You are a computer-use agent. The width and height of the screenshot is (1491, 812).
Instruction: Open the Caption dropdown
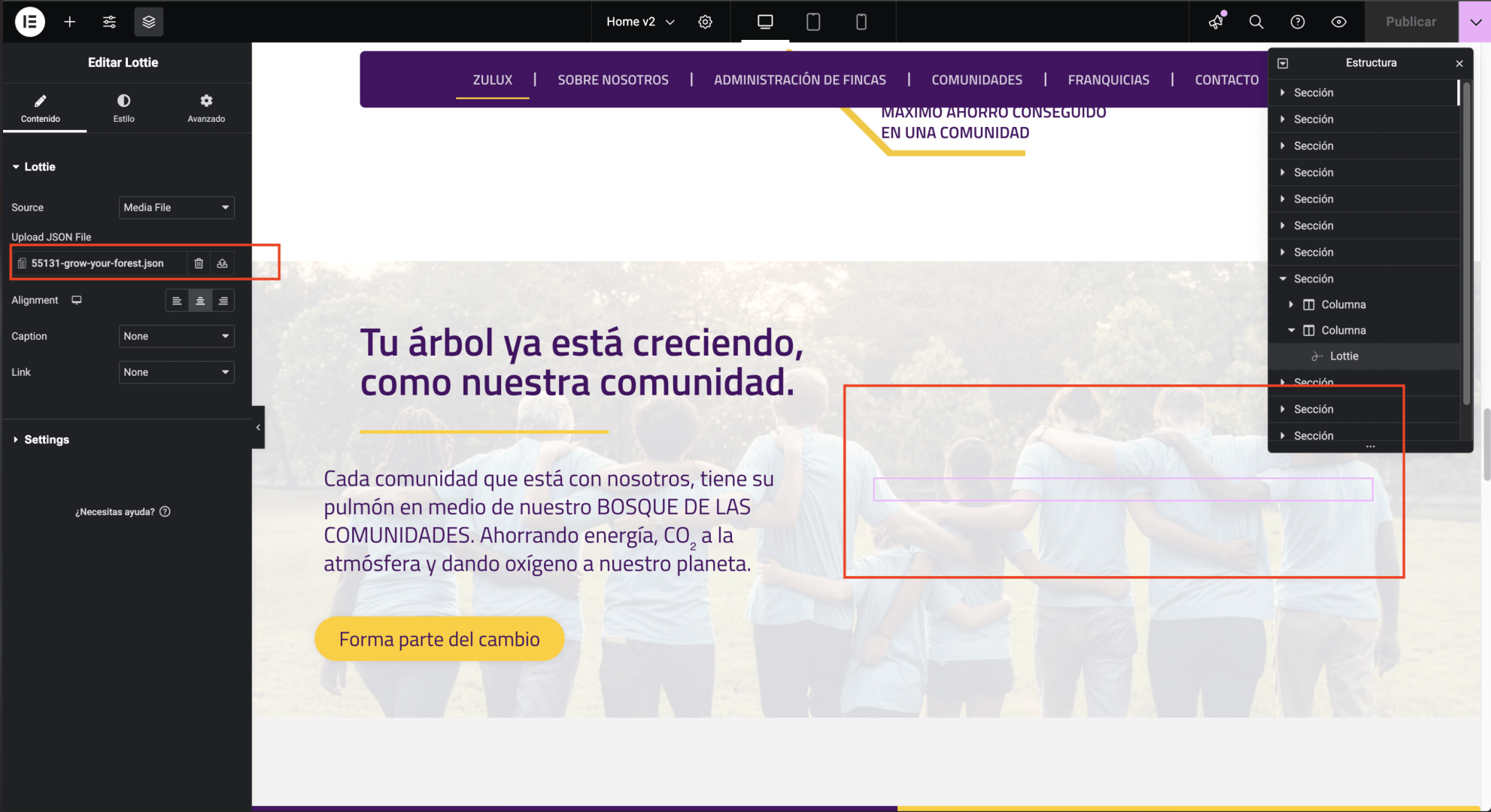(x=176, y=336)
